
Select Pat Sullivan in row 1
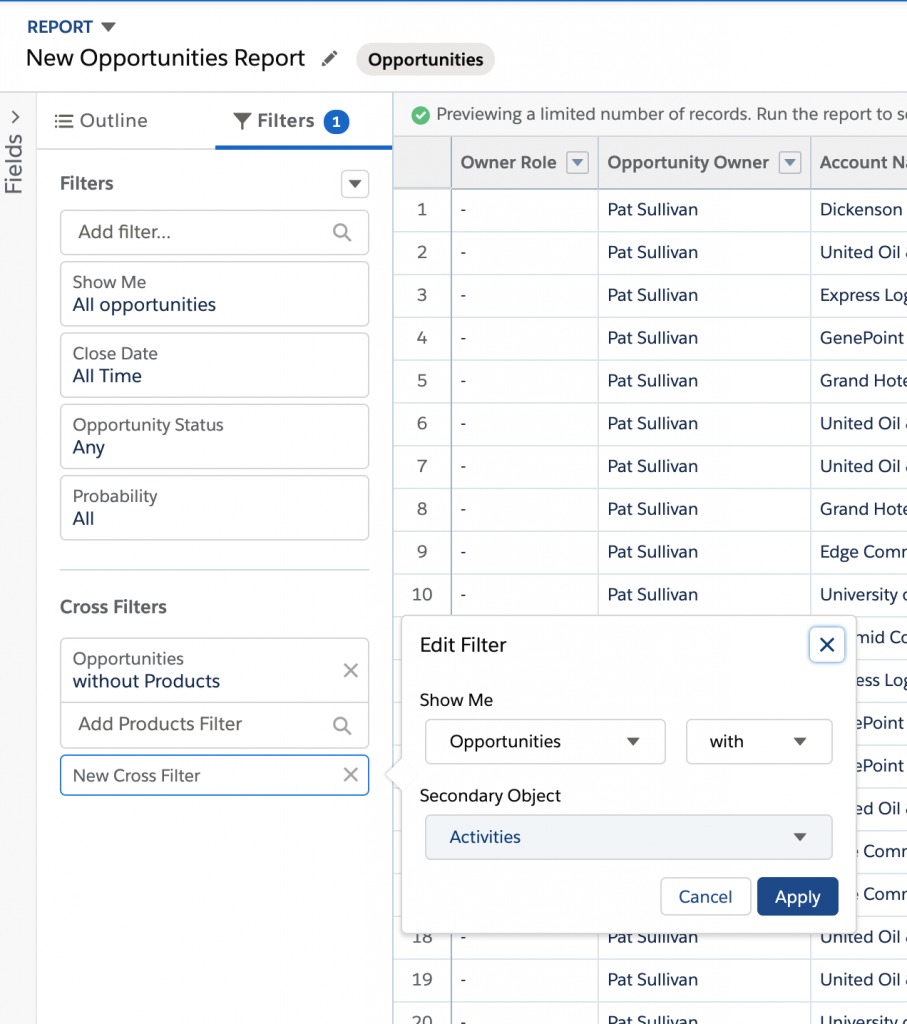[652, 210]
